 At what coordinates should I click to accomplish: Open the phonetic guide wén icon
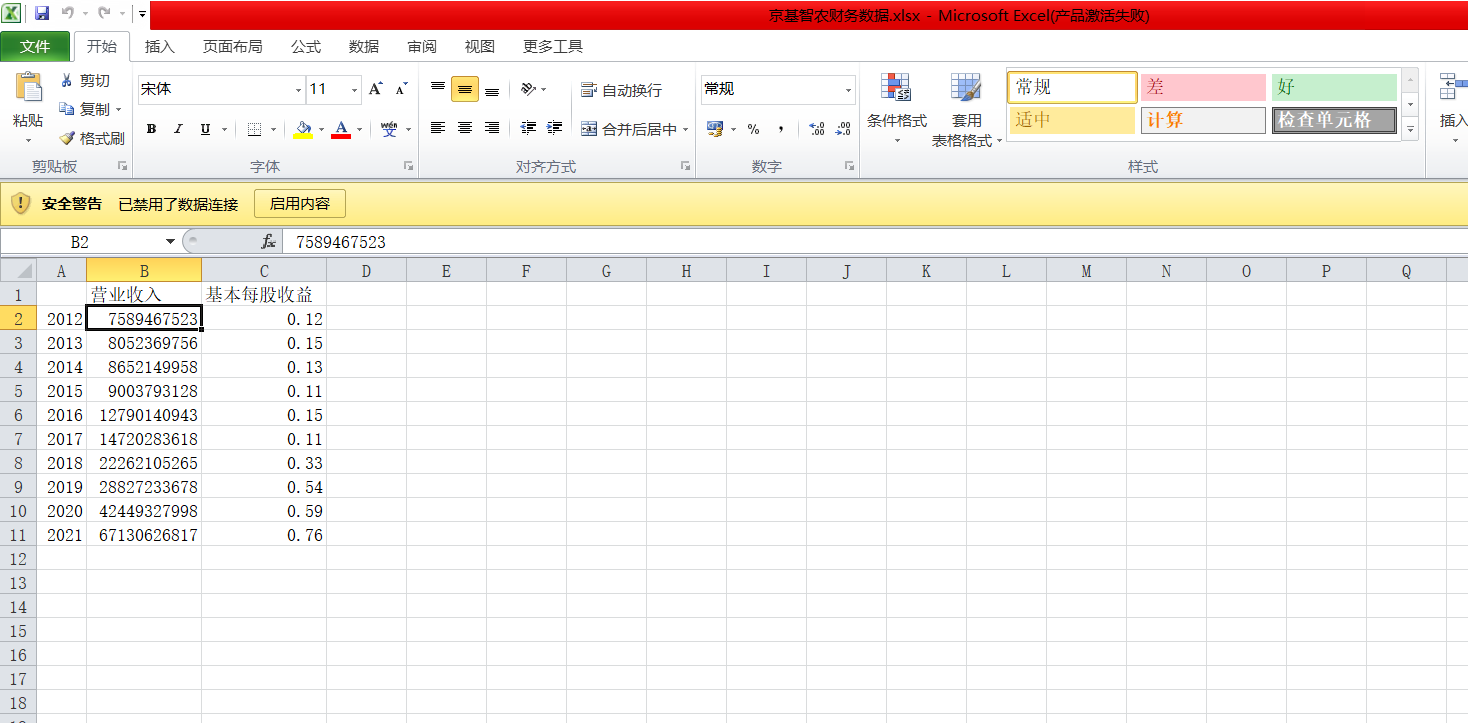coord(389,129)
